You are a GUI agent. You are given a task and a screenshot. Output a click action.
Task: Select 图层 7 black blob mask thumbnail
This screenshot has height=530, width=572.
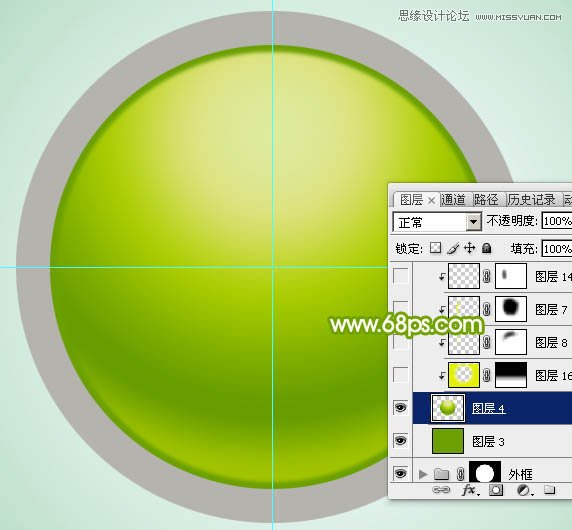pos(511,309)
